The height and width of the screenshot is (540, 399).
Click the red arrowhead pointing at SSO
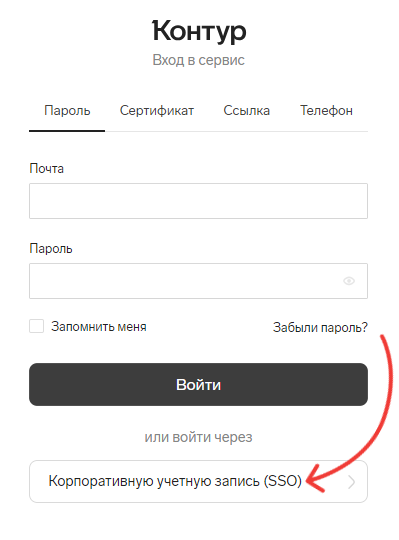click(315, 479)
